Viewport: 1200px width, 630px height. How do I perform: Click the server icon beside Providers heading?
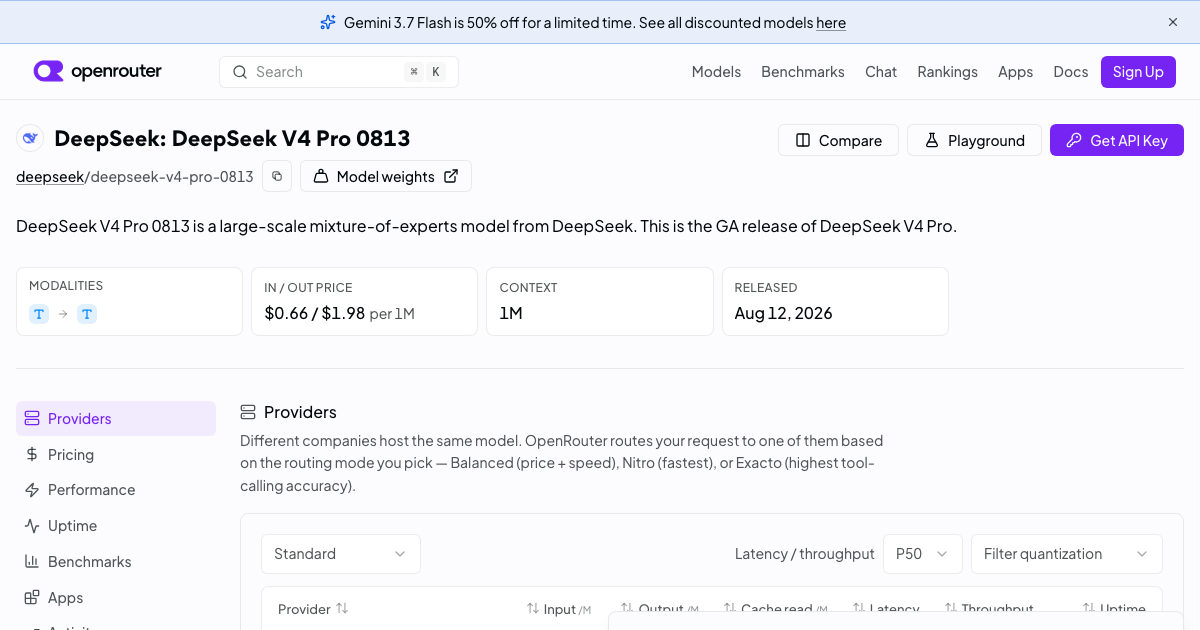coord(248,412)
